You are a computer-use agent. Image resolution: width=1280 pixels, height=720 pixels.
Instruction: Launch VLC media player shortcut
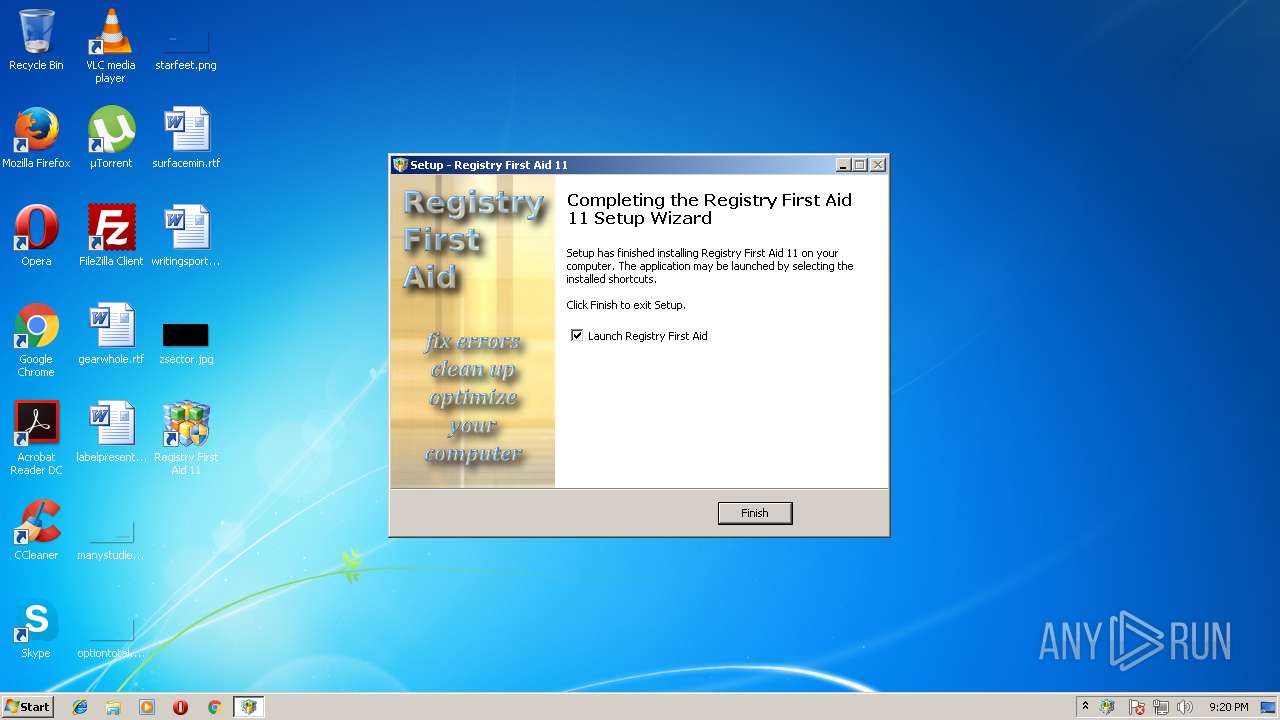(110, 46)
